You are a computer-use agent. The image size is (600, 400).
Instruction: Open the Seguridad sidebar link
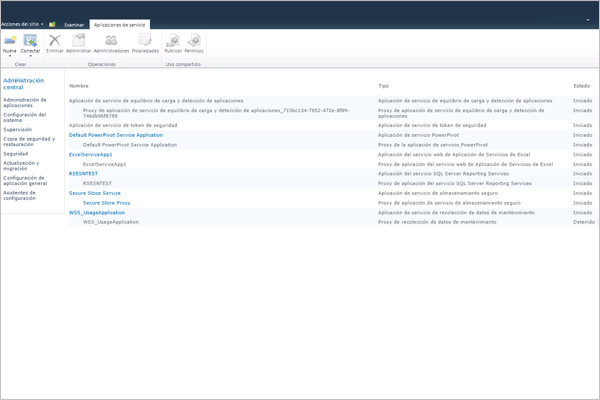(16, 154)
